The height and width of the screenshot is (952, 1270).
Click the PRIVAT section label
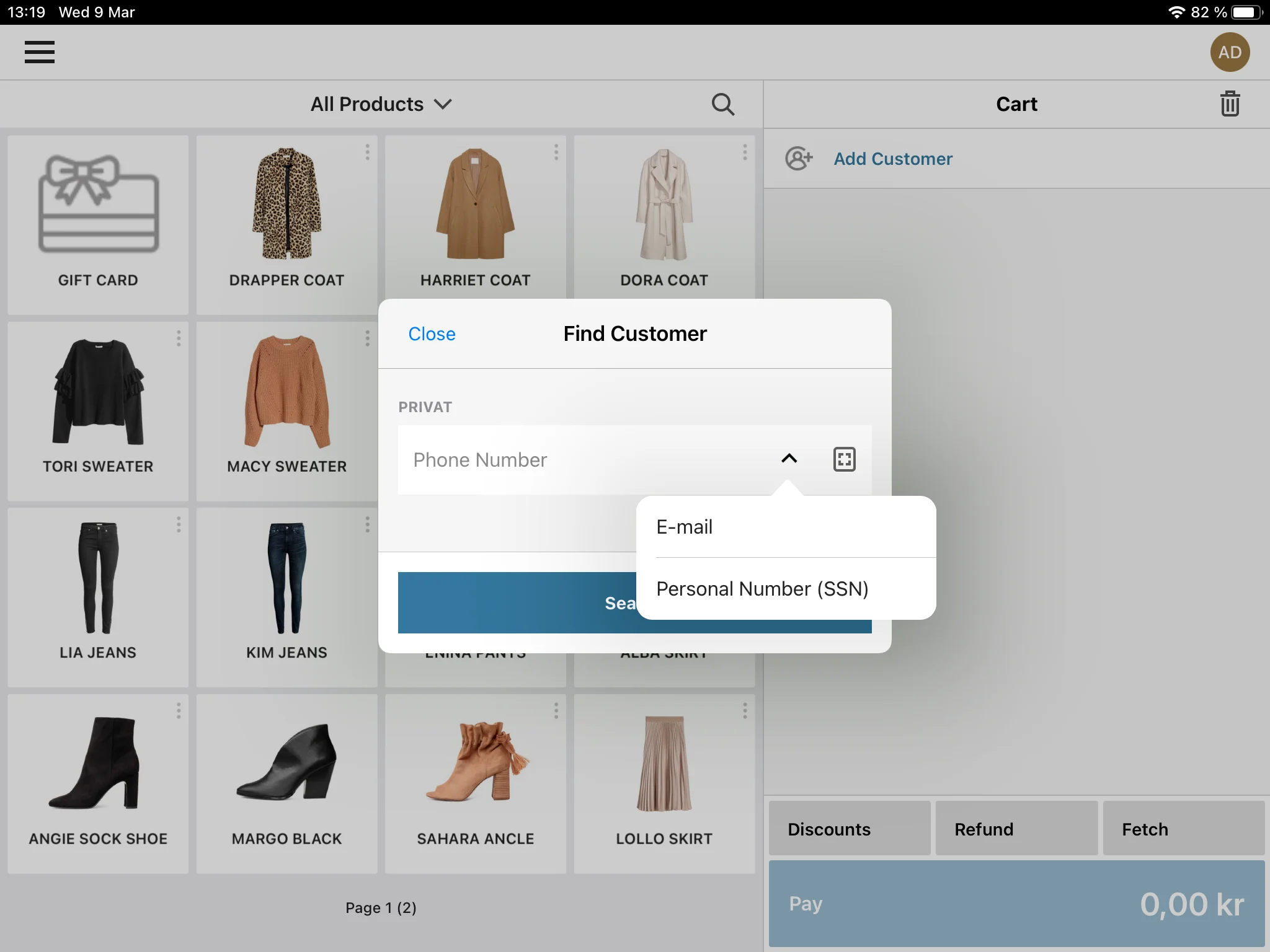[x=425, y=407]
